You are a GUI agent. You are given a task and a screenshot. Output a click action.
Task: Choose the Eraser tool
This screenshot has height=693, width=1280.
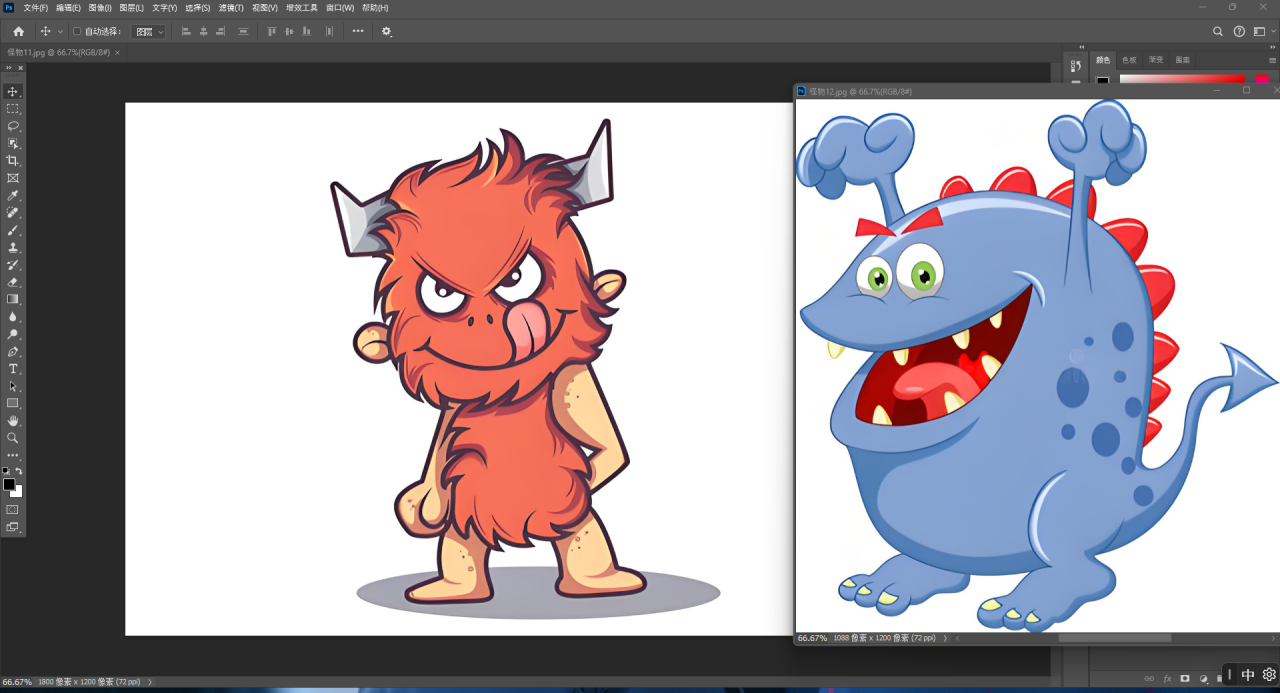[13, 283]
